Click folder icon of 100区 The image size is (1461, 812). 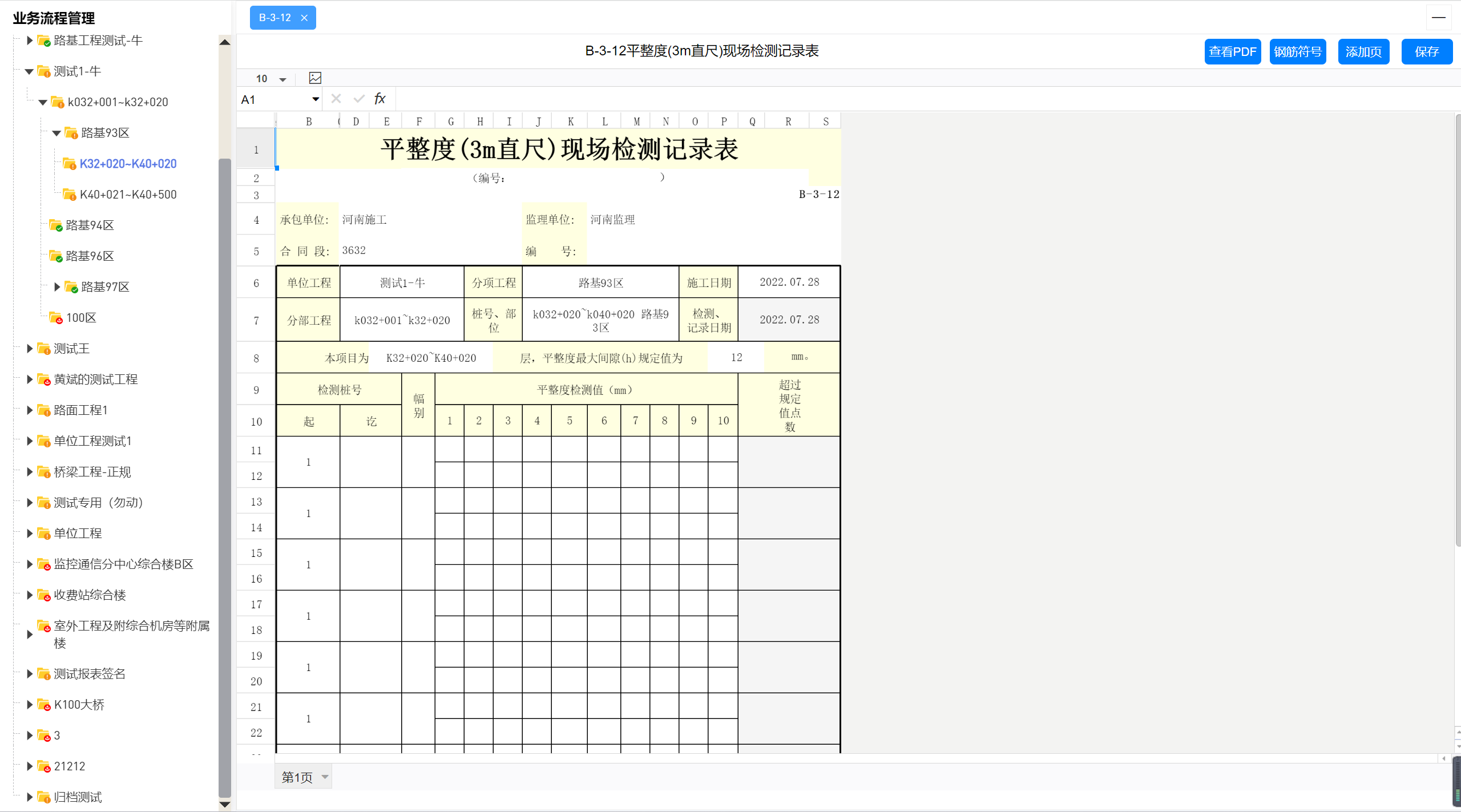56,318
